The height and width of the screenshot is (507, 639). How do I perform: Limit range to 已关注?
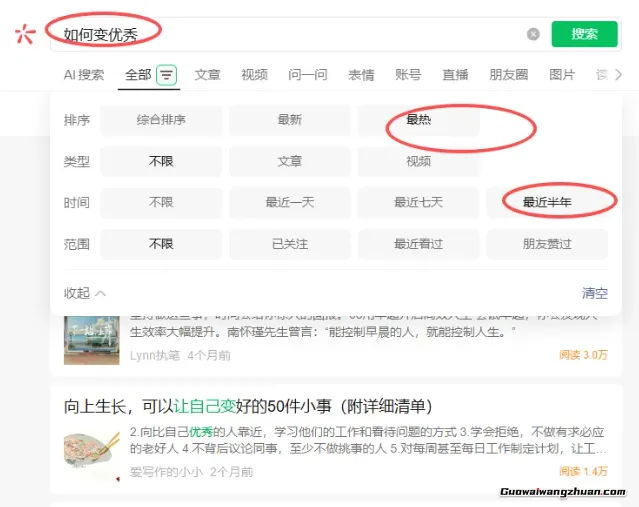pyautogui.click(x=290, y=244)
